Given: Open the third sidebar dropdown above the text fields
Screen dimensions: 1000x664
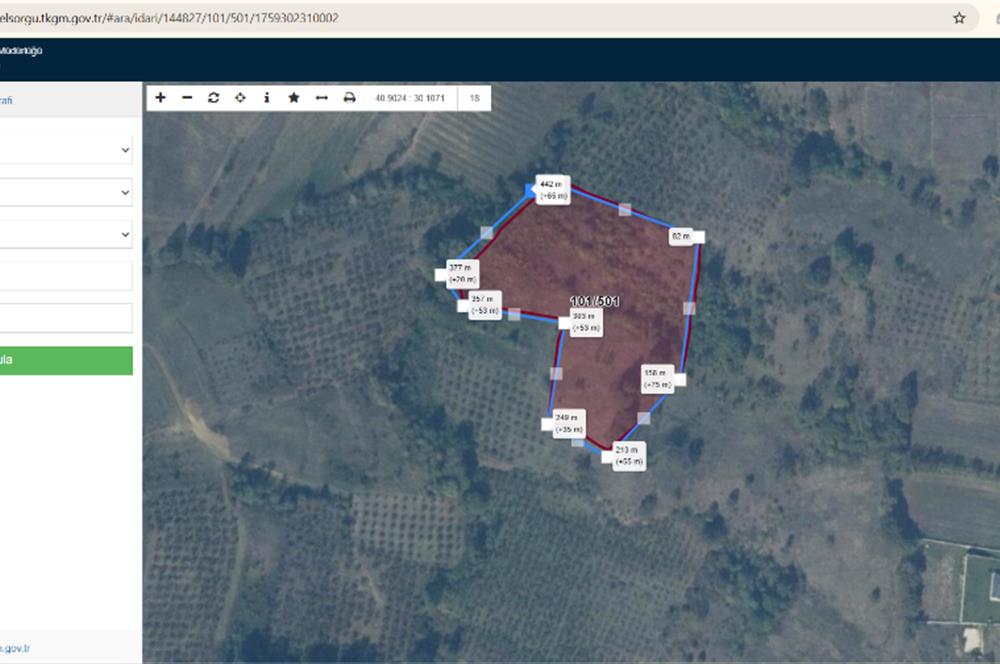Looking at the screenshot, I should coord(66,234).
